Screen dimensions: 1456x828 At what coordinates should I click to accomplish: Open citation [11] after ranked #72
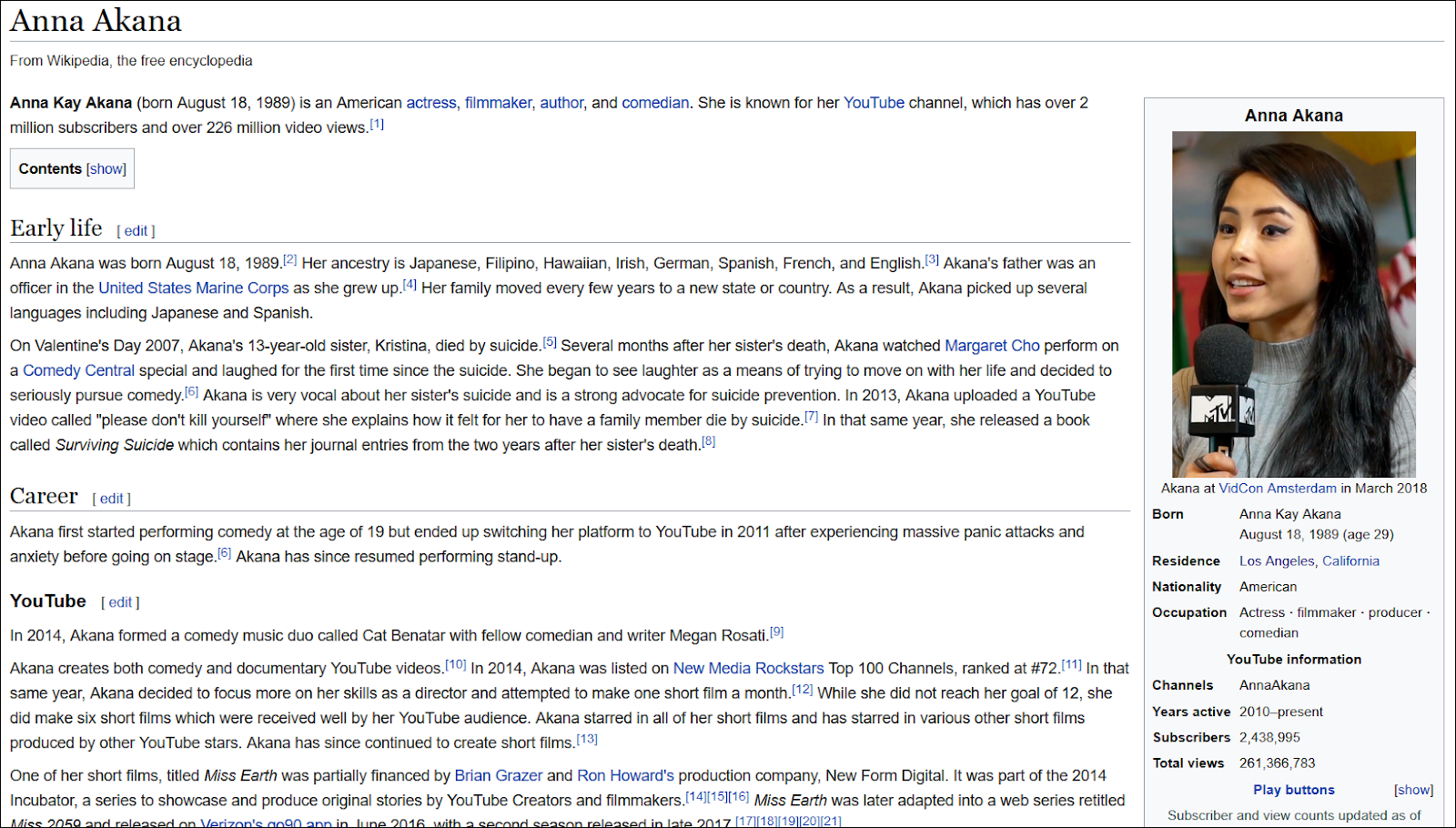point(1071,664)
